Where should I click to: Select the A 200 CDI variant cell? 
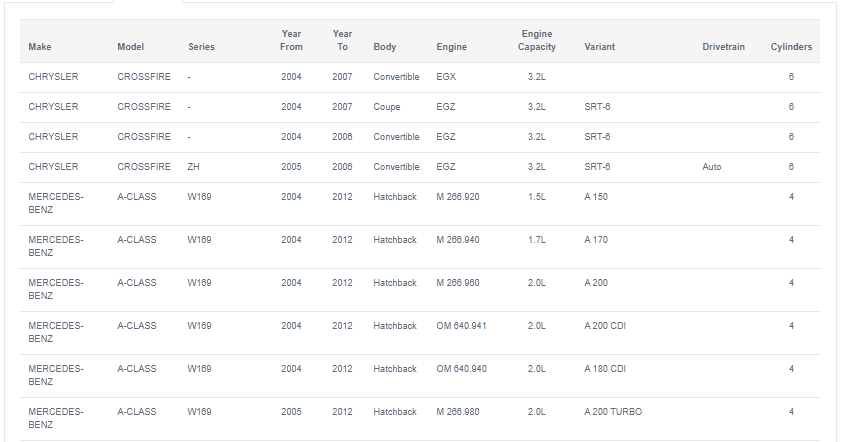pyautogui.click(x=605, y=326)
